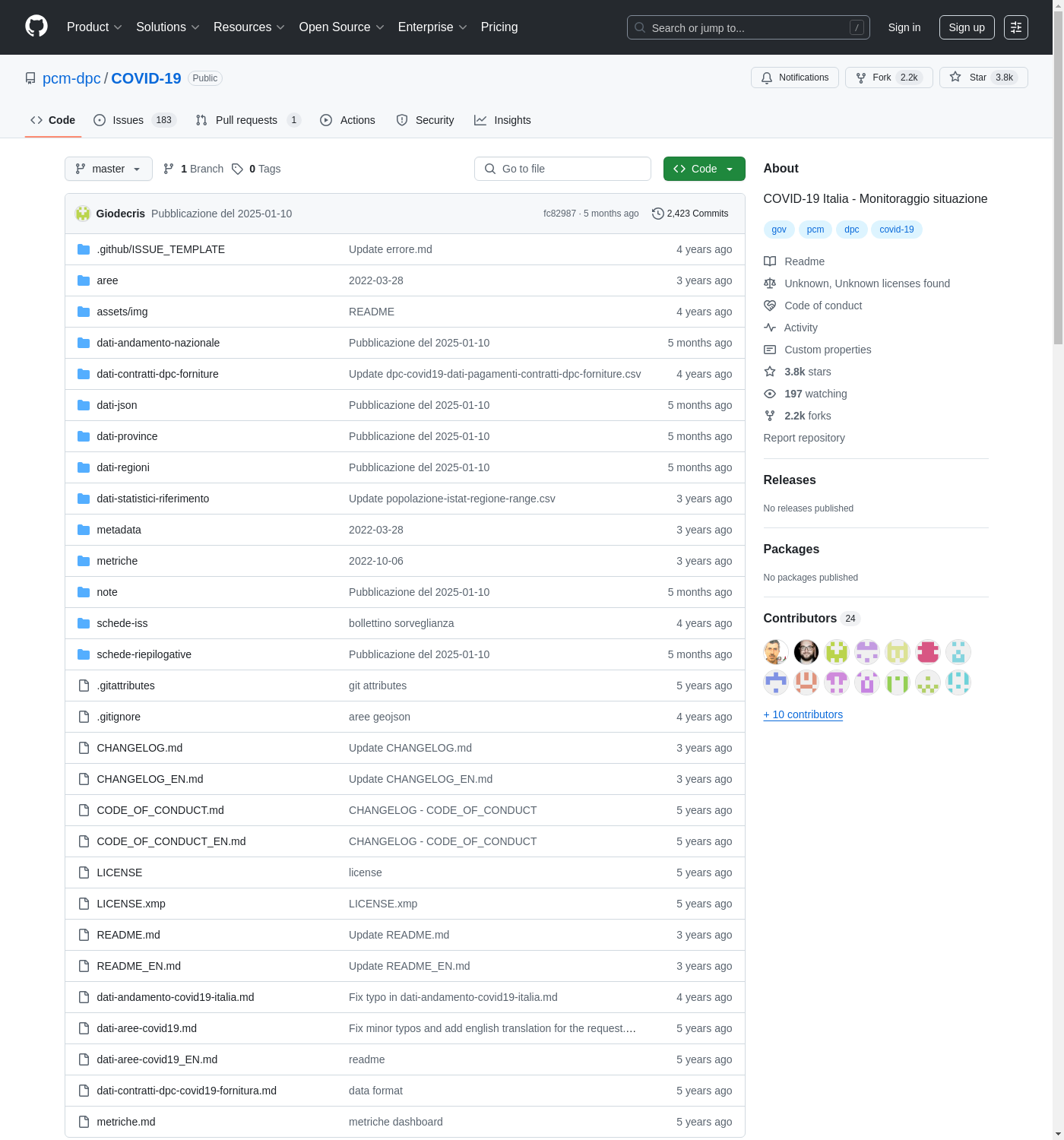The width and height of the screenshot is (1064, 1140).
Task: Click the GitHub logo home icon
Action: [x=36, y=27]
